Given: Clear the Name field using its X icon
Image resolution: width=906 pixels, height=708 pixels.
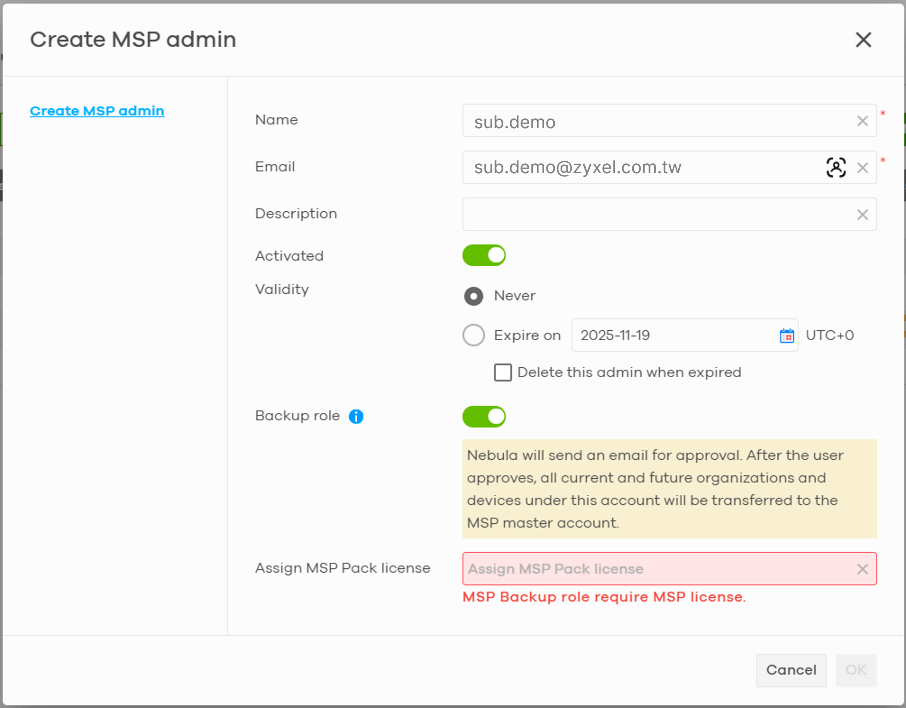Looking at the screenshot, I should (862, 120).
